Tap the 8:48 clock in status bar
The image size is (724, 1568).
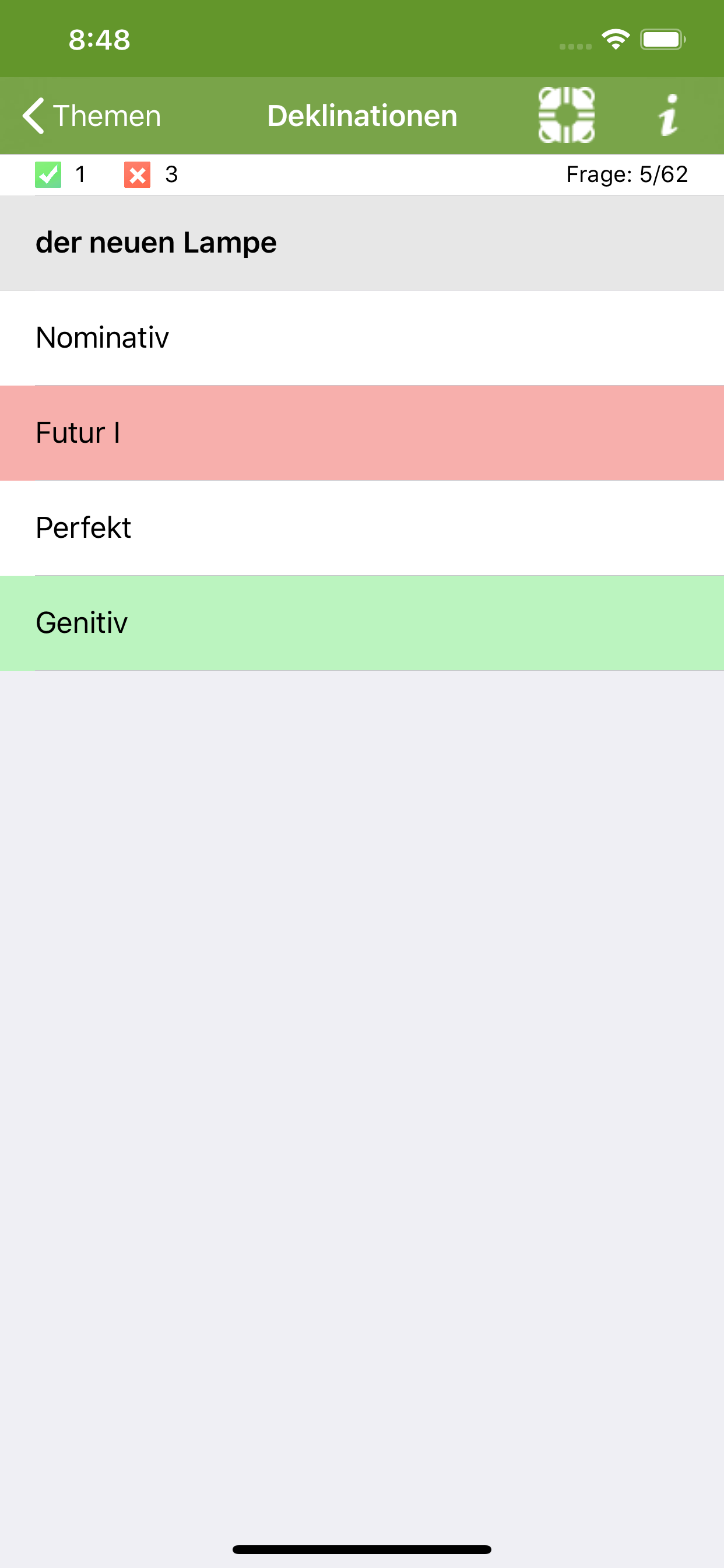pyautogui.click(x=99, y=40)
